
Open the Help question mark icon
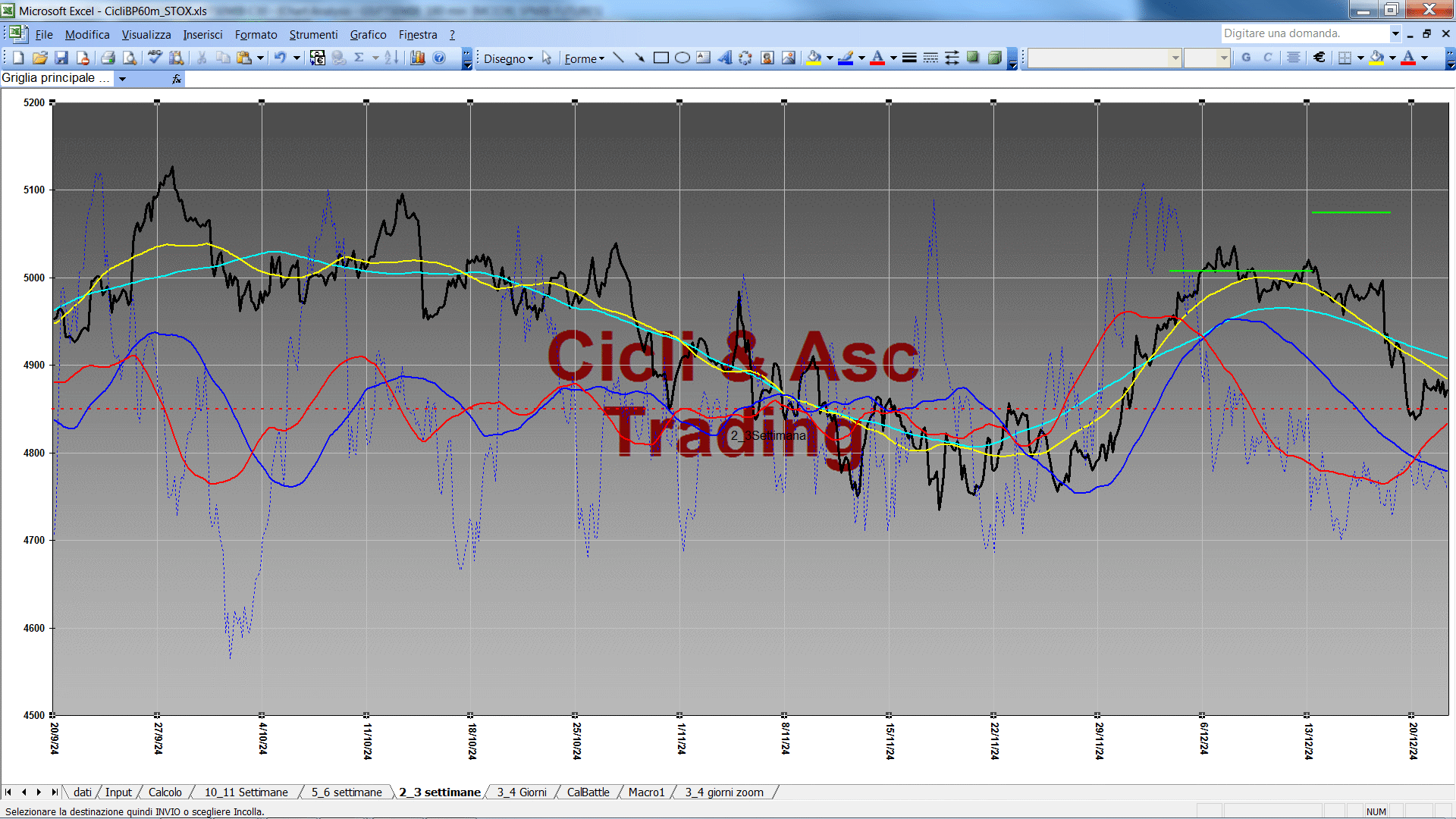pyautogui.click(x=439, y=58)
